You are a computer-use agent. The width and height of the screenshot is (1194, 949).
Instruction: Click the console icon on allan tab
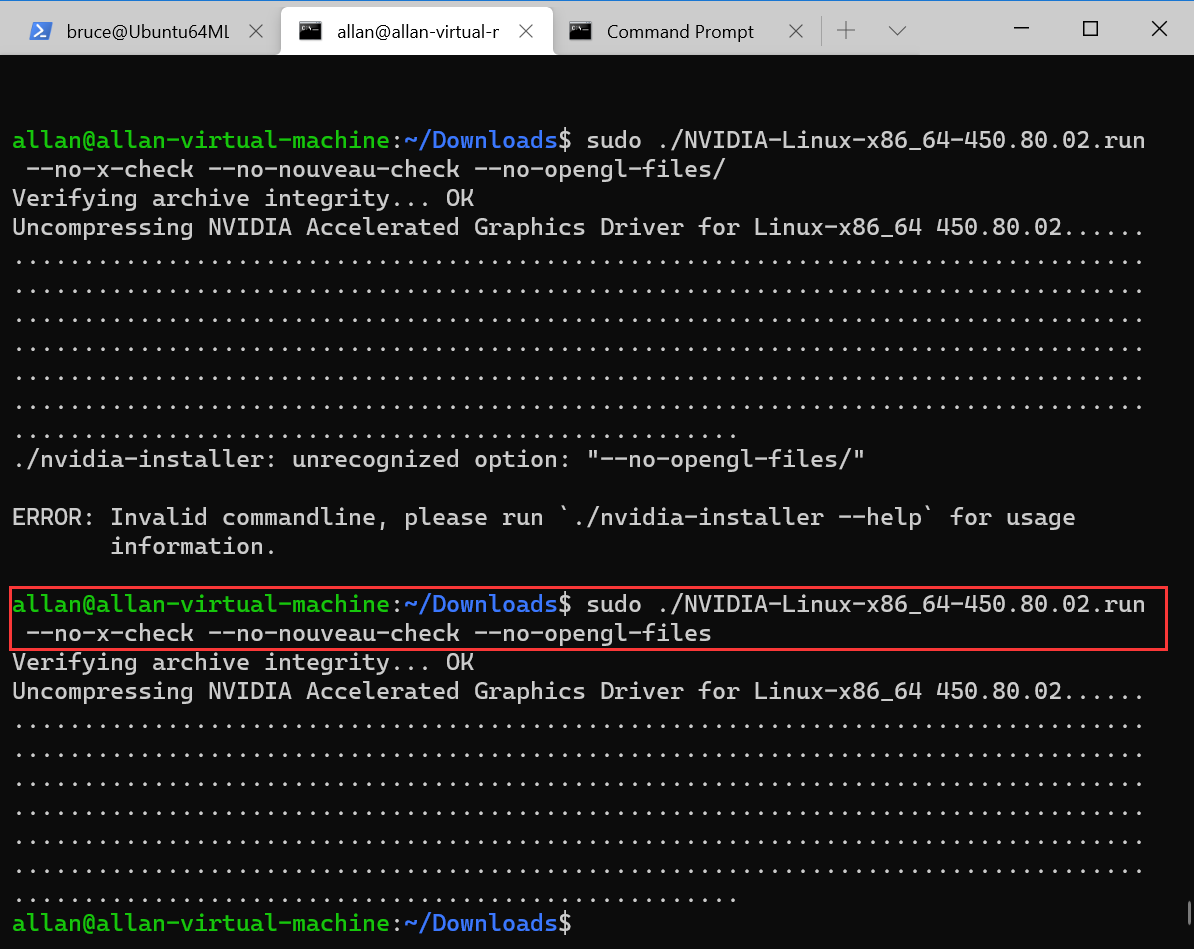(310, 31)
